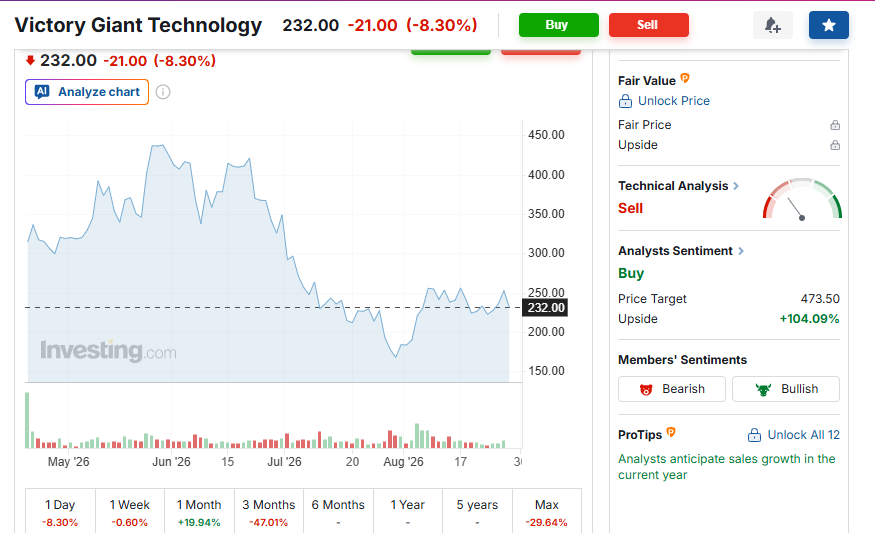Add stock to watchlist with star icon

click(829, 25)
